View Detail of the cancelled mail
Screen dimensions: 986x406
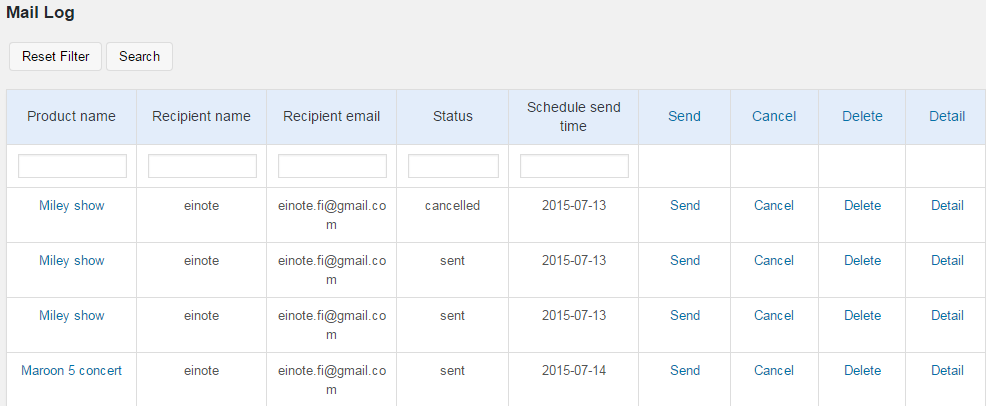click(x=947, y=206)
